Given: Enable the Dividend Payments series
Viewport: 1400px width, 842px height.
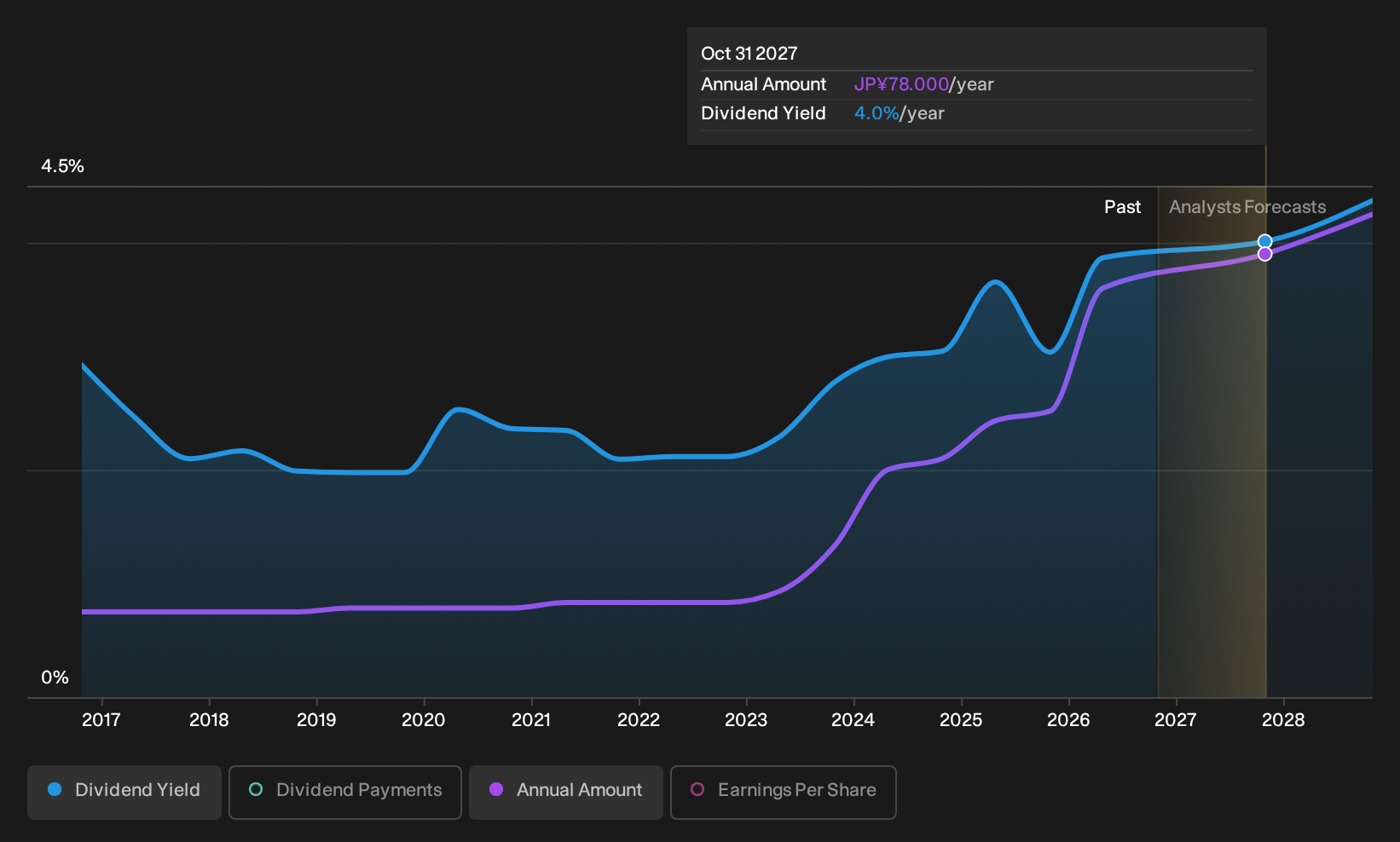Looking at the screenshot, I should 345,793.
